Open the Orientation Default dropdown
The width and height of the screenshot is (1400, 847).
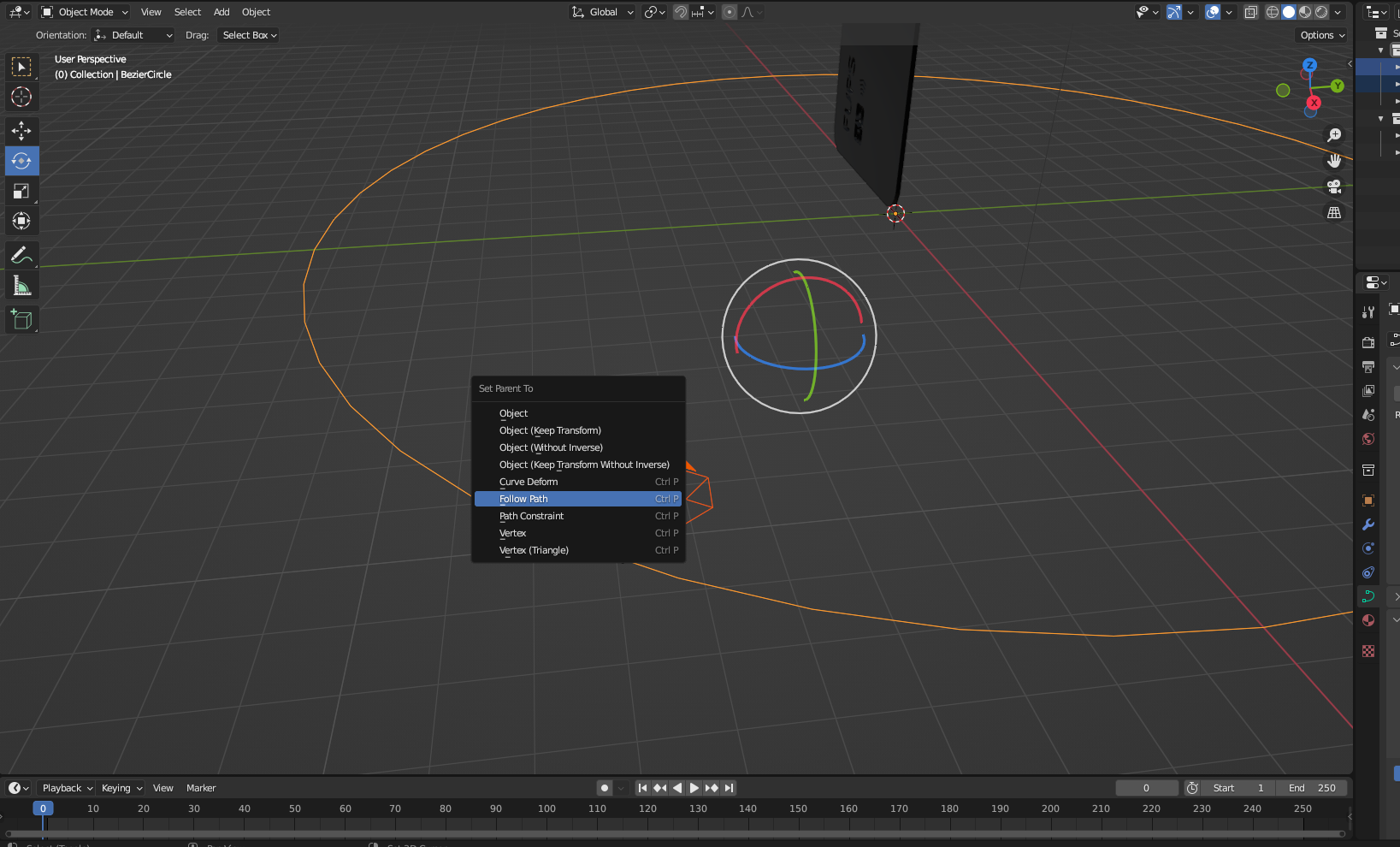point(133,35)
